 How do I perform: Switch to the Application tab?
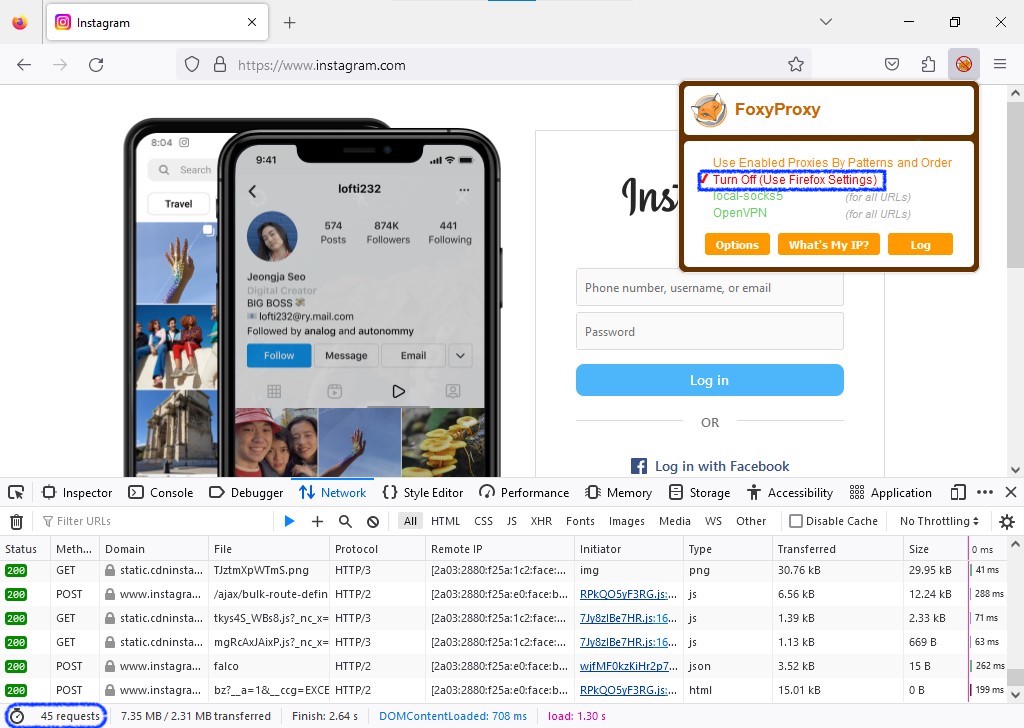[x=891, y=492]
